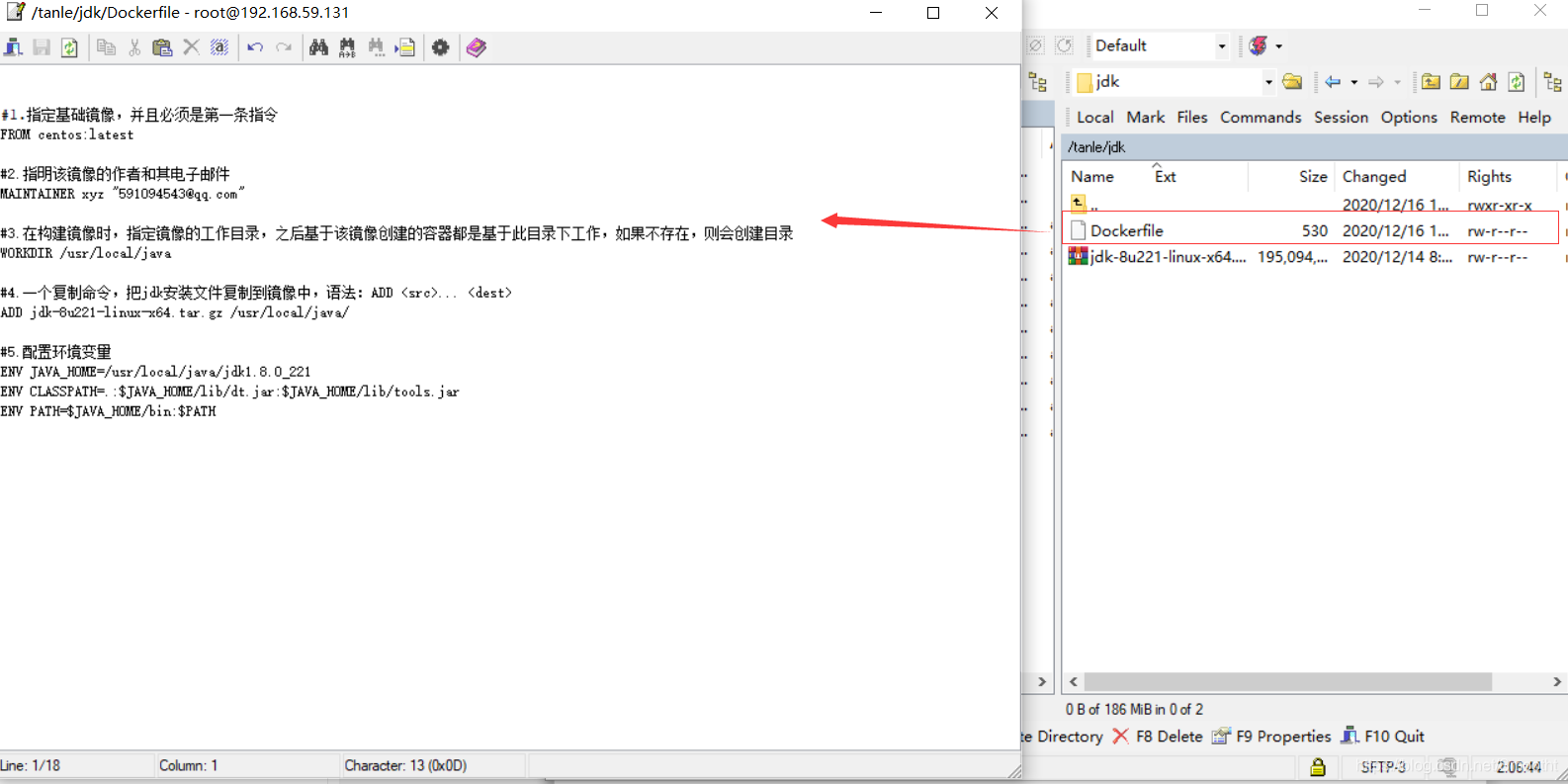
Task: Open the purple Help book icon
Action: 477,47
